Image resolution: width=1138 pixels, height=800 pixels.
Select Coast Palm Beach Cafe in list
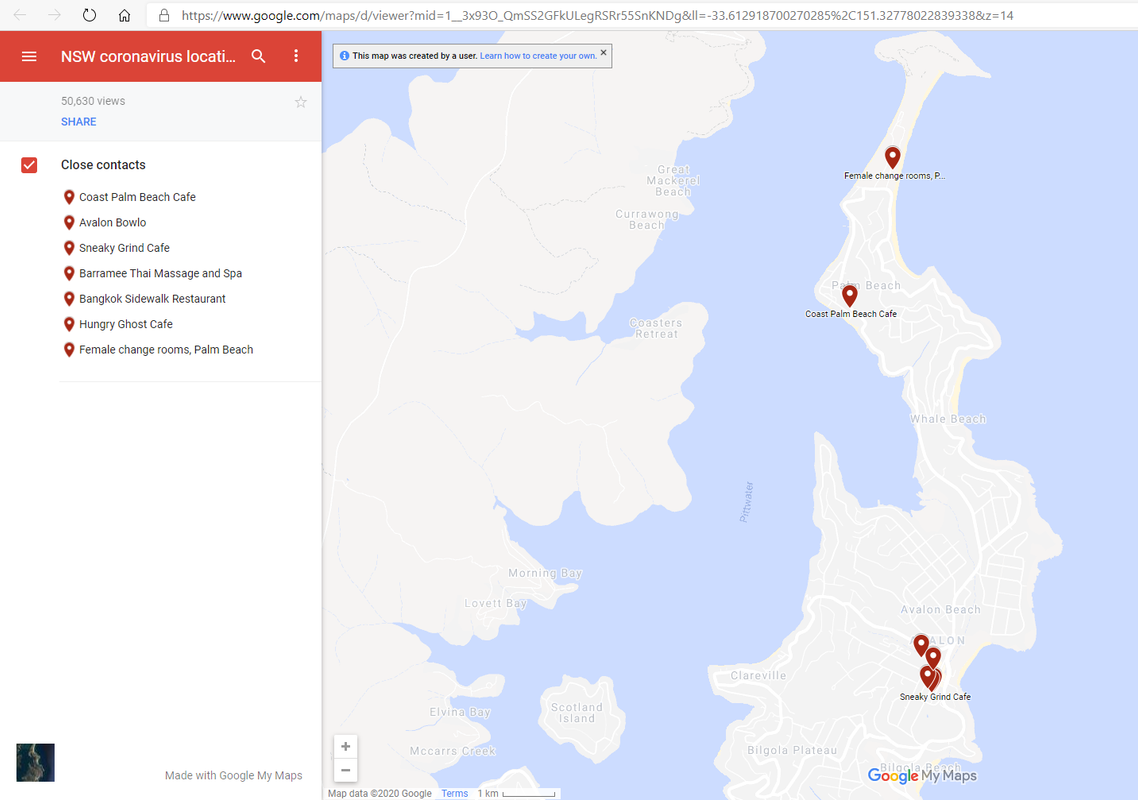click(137, 197)
